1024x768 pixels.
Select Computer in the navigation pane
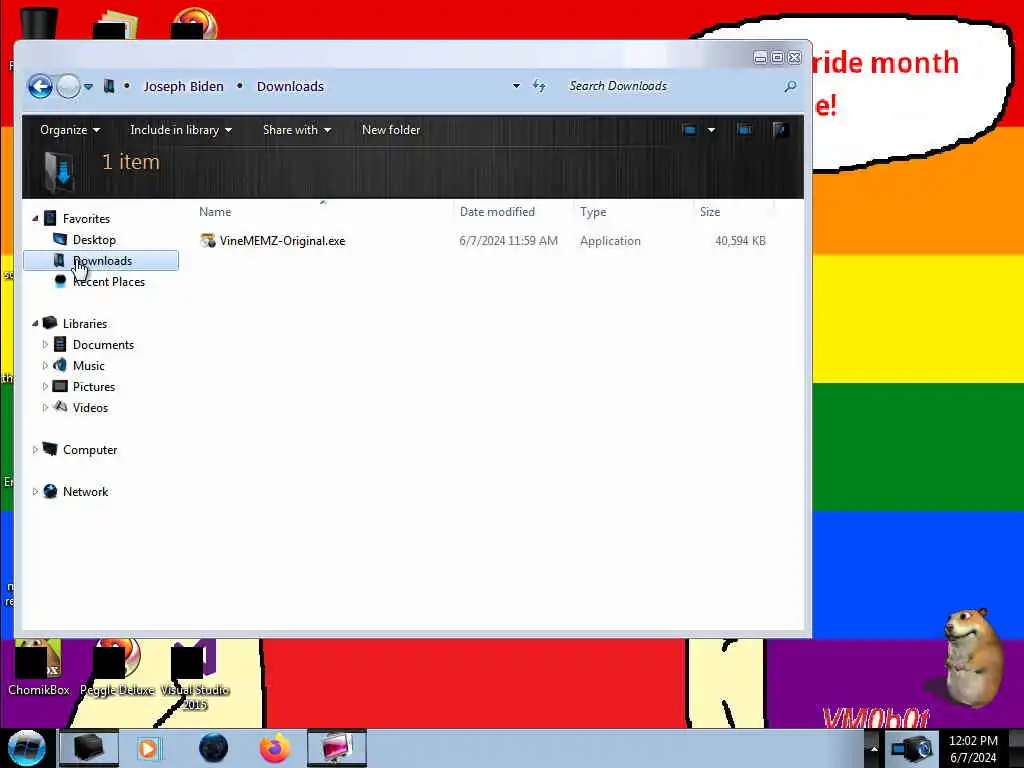click(90, 449)
